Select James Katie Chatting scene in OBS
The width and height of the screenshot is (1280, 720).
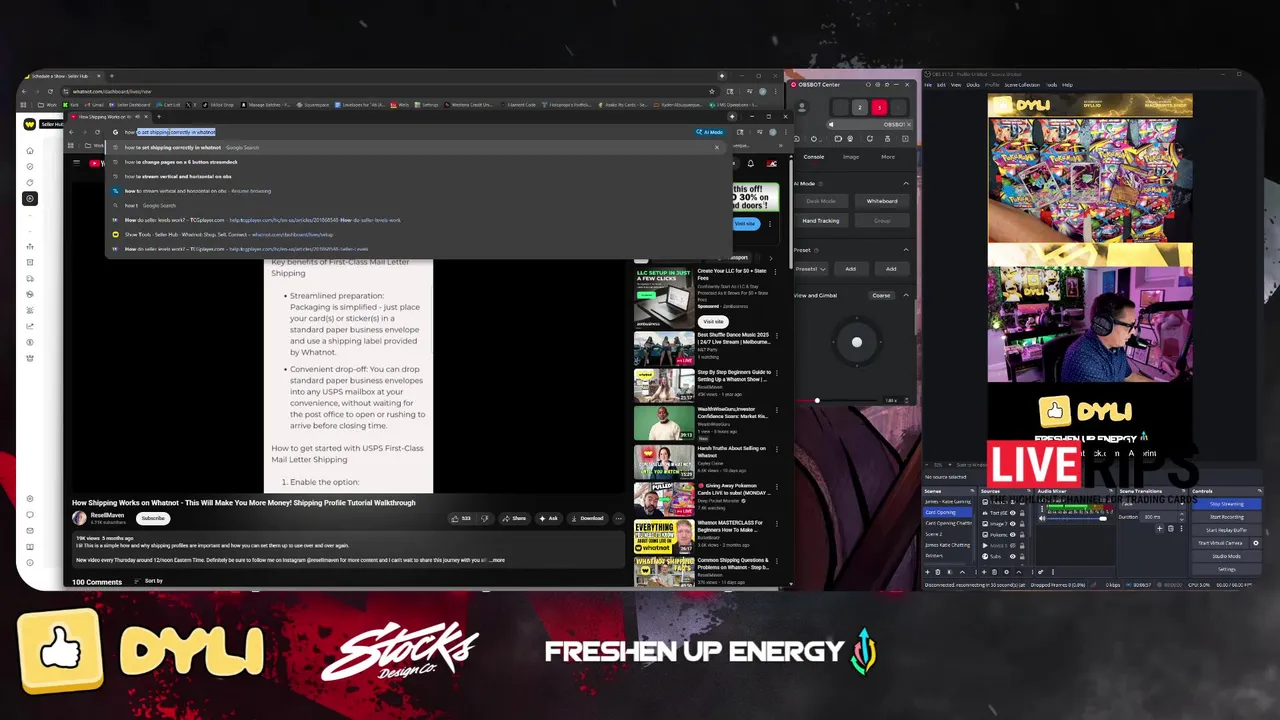pos(947,545)
